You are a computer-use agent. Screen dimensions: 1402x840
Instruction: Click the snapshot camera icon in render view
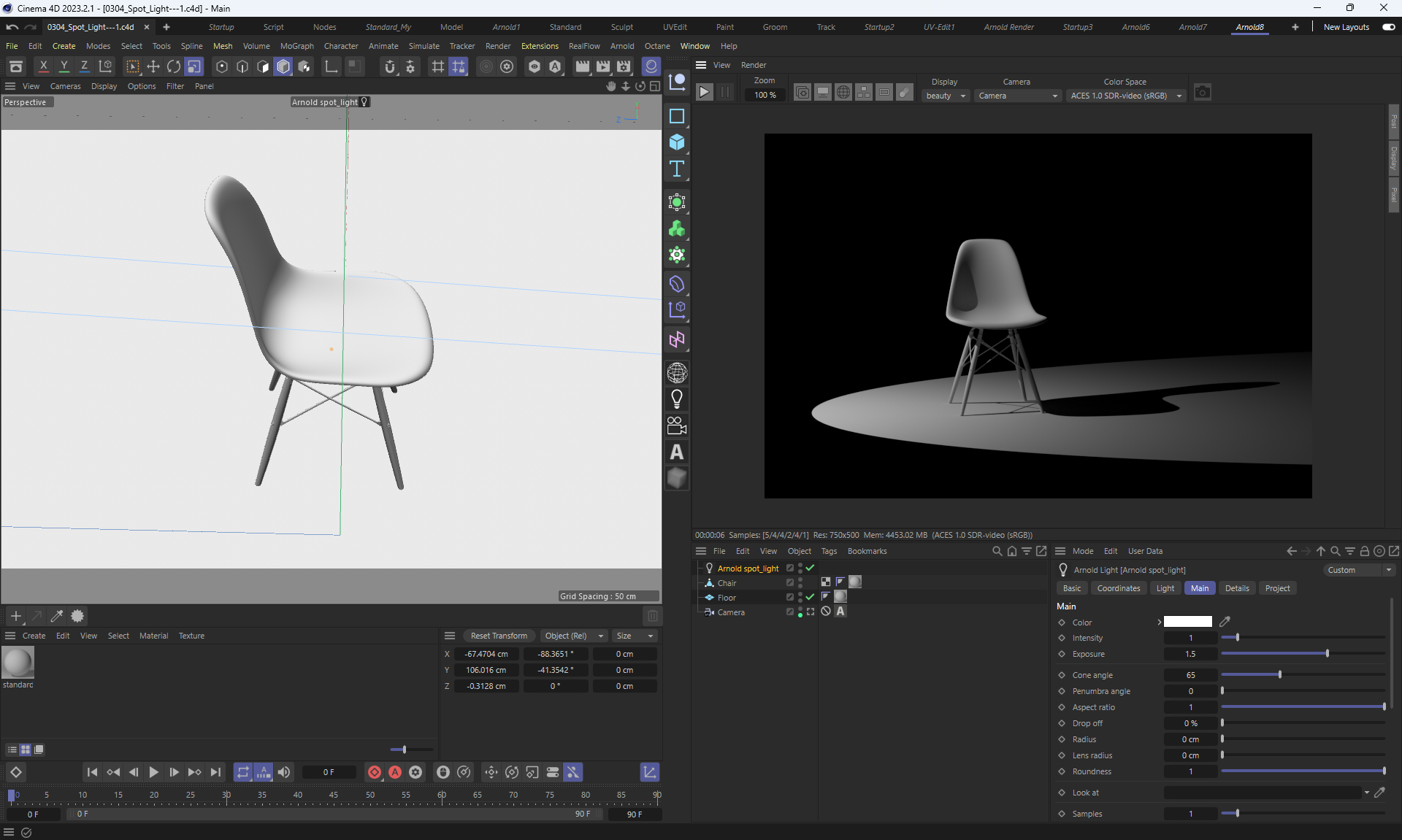[1202, 92]
